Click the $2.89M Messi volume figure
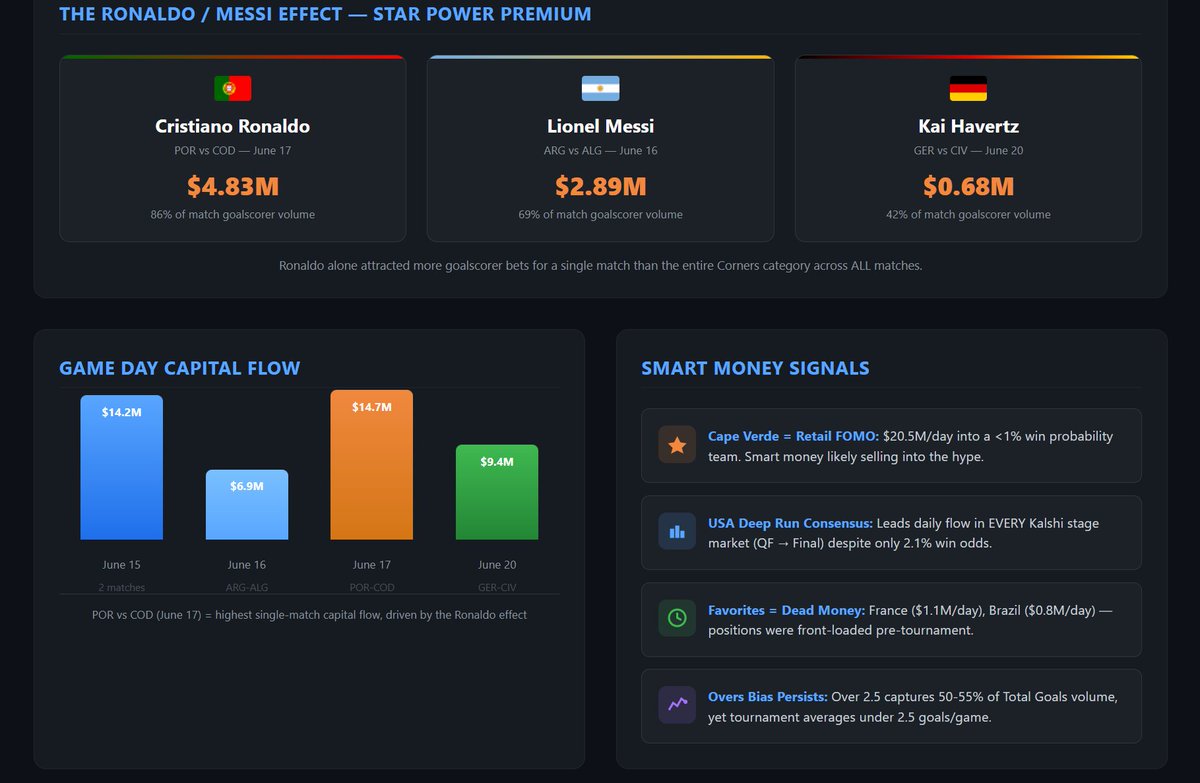1200x783 pixels. [x=600, y=186]
